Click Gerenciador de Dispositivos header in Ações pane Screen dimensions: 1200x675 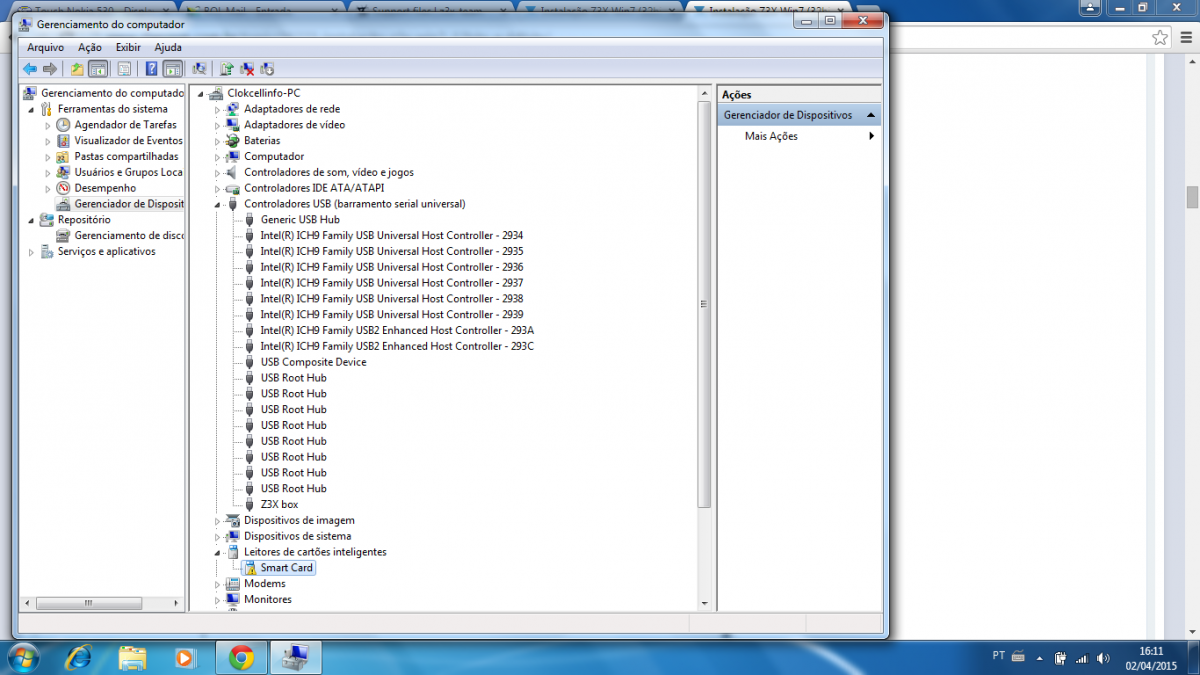tap(799, 115)
